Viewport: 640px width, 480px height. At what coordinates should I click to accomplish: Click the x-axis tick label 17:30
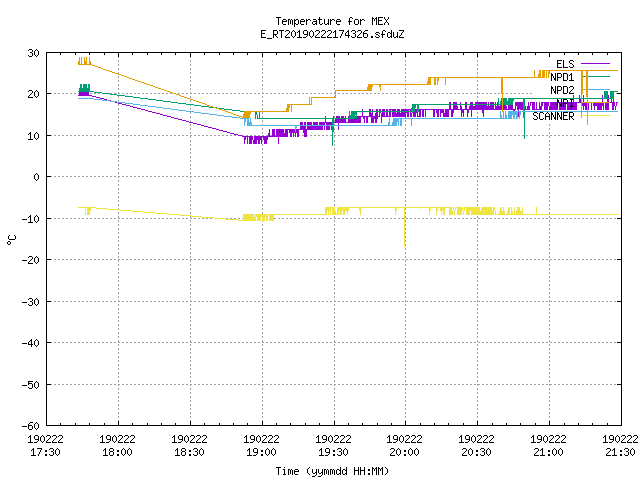pyautogui.click(x=45, y=452)
